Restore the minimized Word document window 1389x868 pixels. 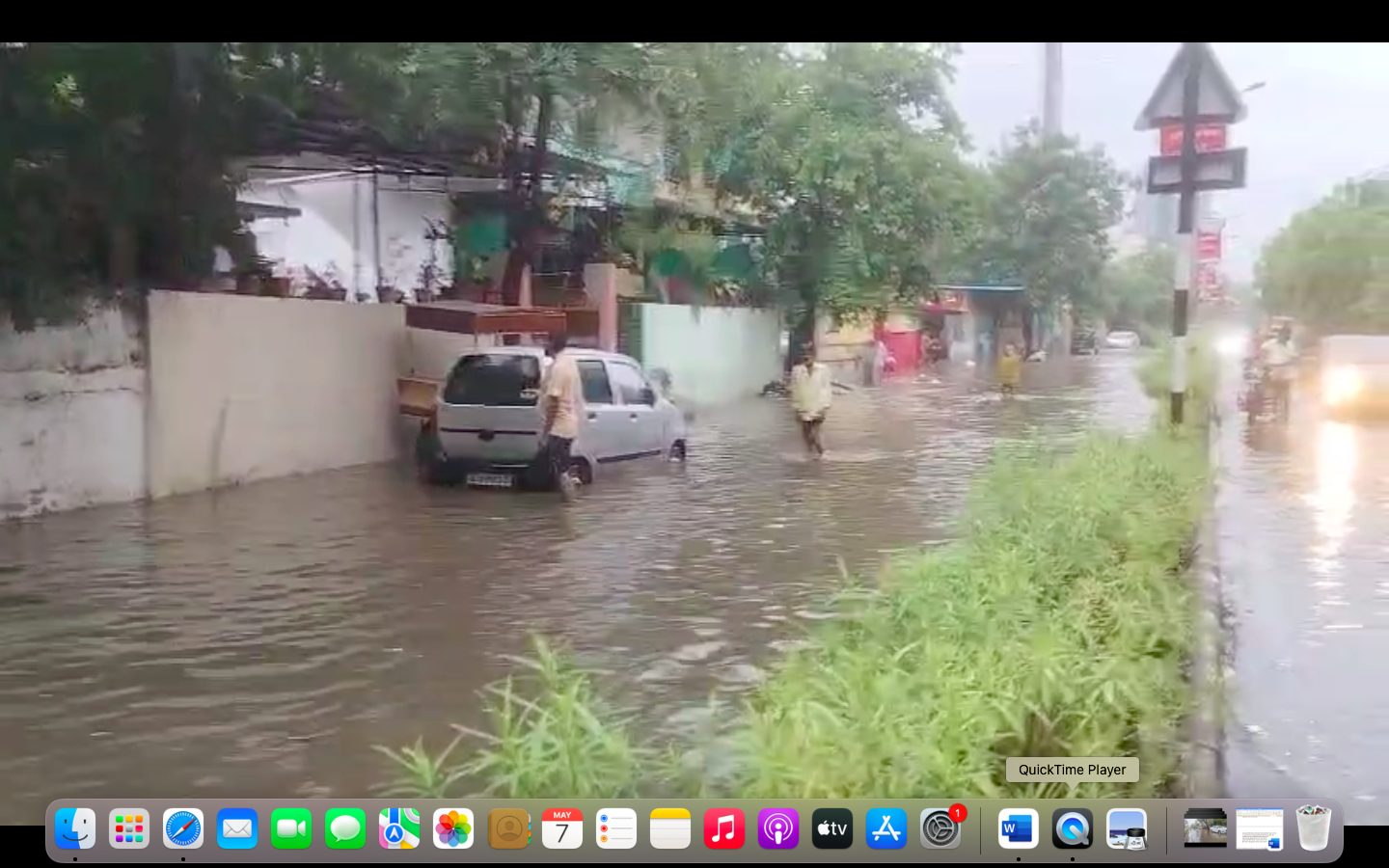pos(1260,828)
